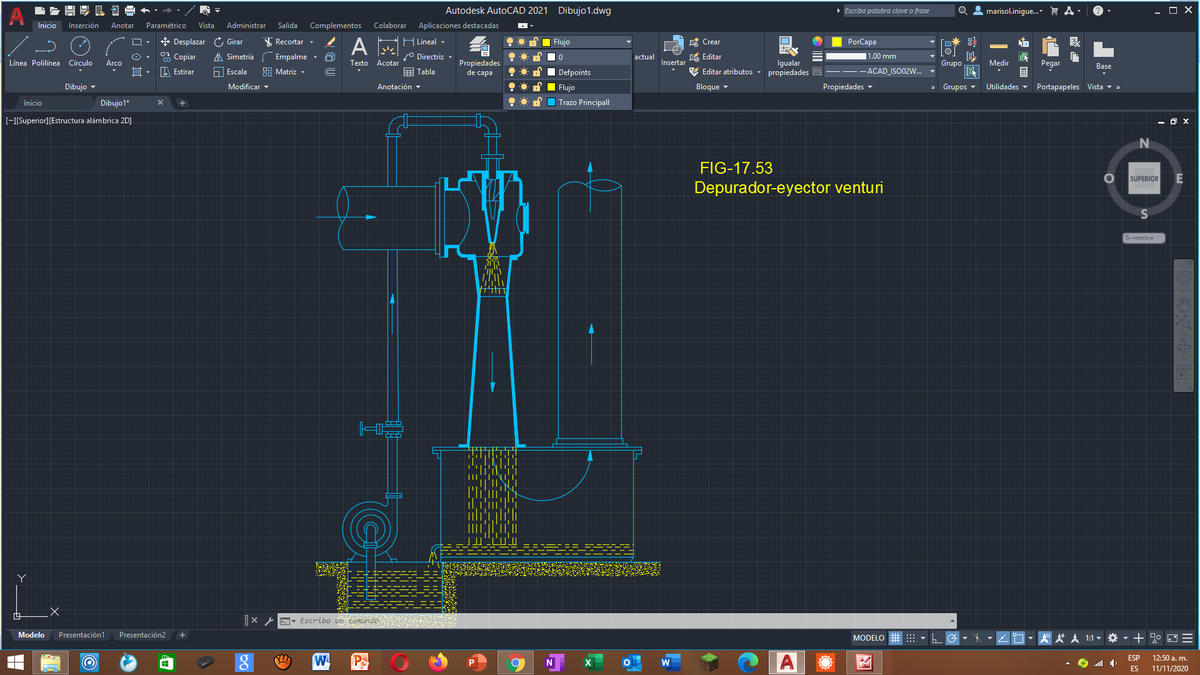Activate the Desplazar (move) command
1200x675 pixels.
(x=183, y=42)
